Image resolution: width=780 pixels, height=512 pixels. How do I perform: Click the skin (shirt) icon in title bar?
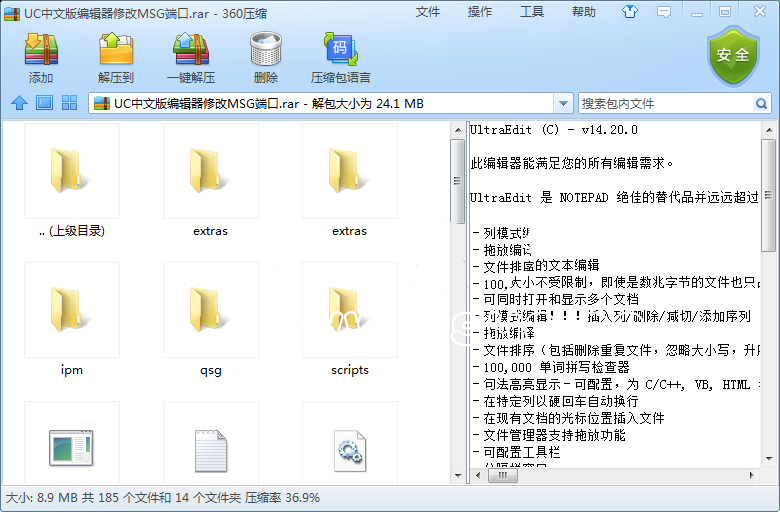click(x=630, y=12)
